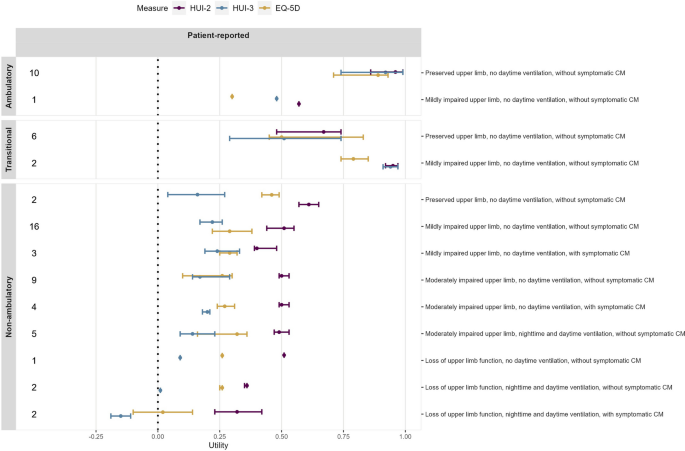Click the HUI-2 purple legend marker

click(179, 8)
